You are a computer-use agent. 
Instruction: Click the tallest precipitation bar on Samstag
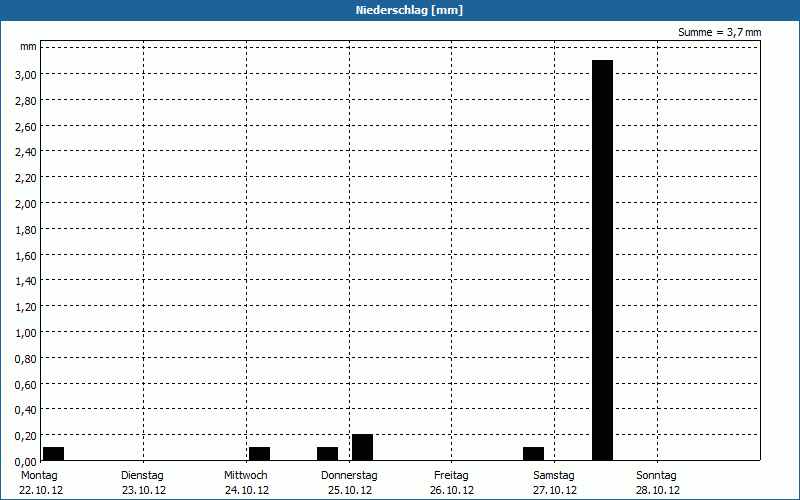603,260
